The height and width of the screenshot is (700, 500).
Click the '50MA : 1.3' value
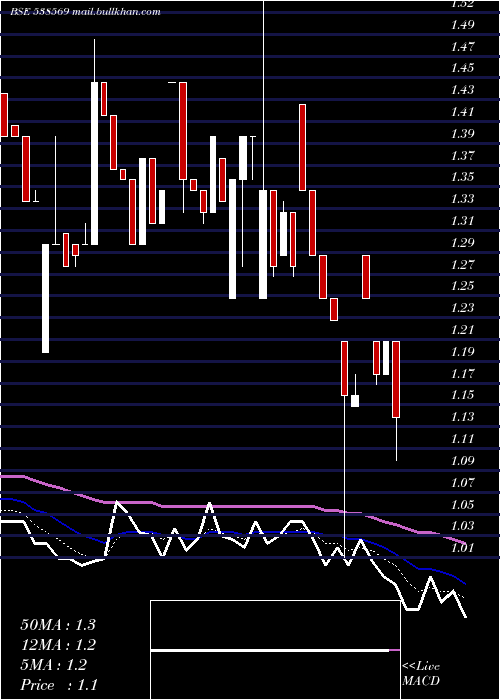pyautogui.click(x=58, y=625)
